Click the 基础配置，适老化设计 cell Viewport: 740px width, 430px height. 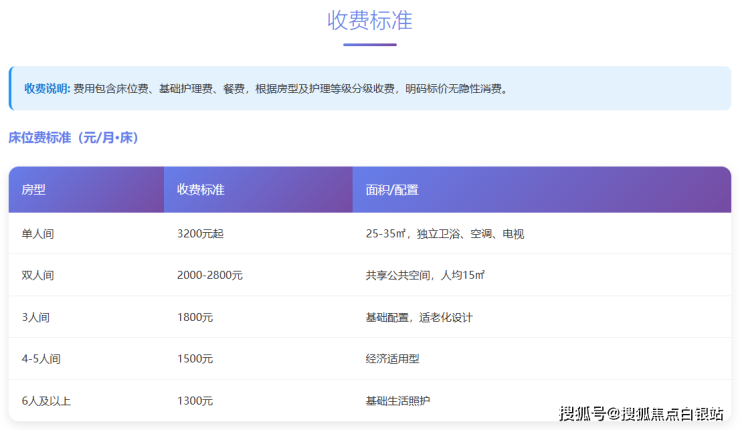[x=419, y=317]
